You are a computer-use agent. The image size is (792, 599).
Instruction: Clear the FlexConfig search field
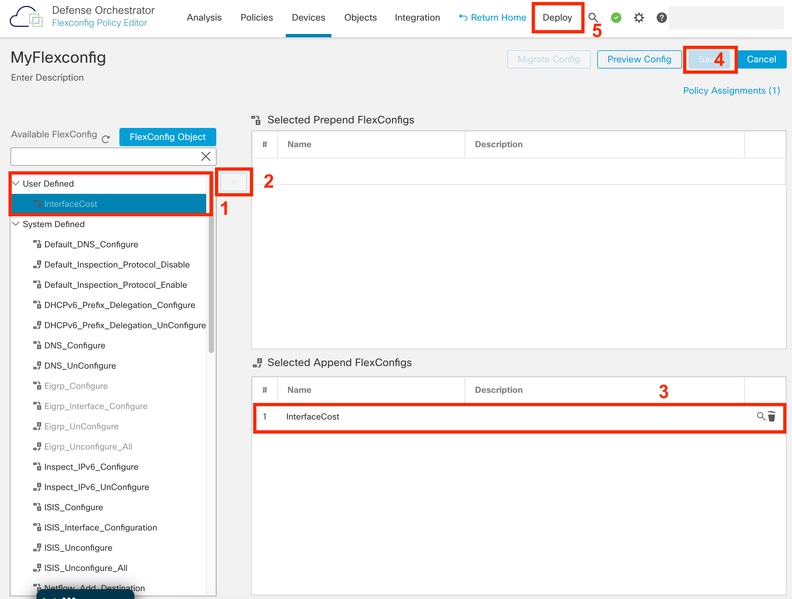(x=206, y=157)
